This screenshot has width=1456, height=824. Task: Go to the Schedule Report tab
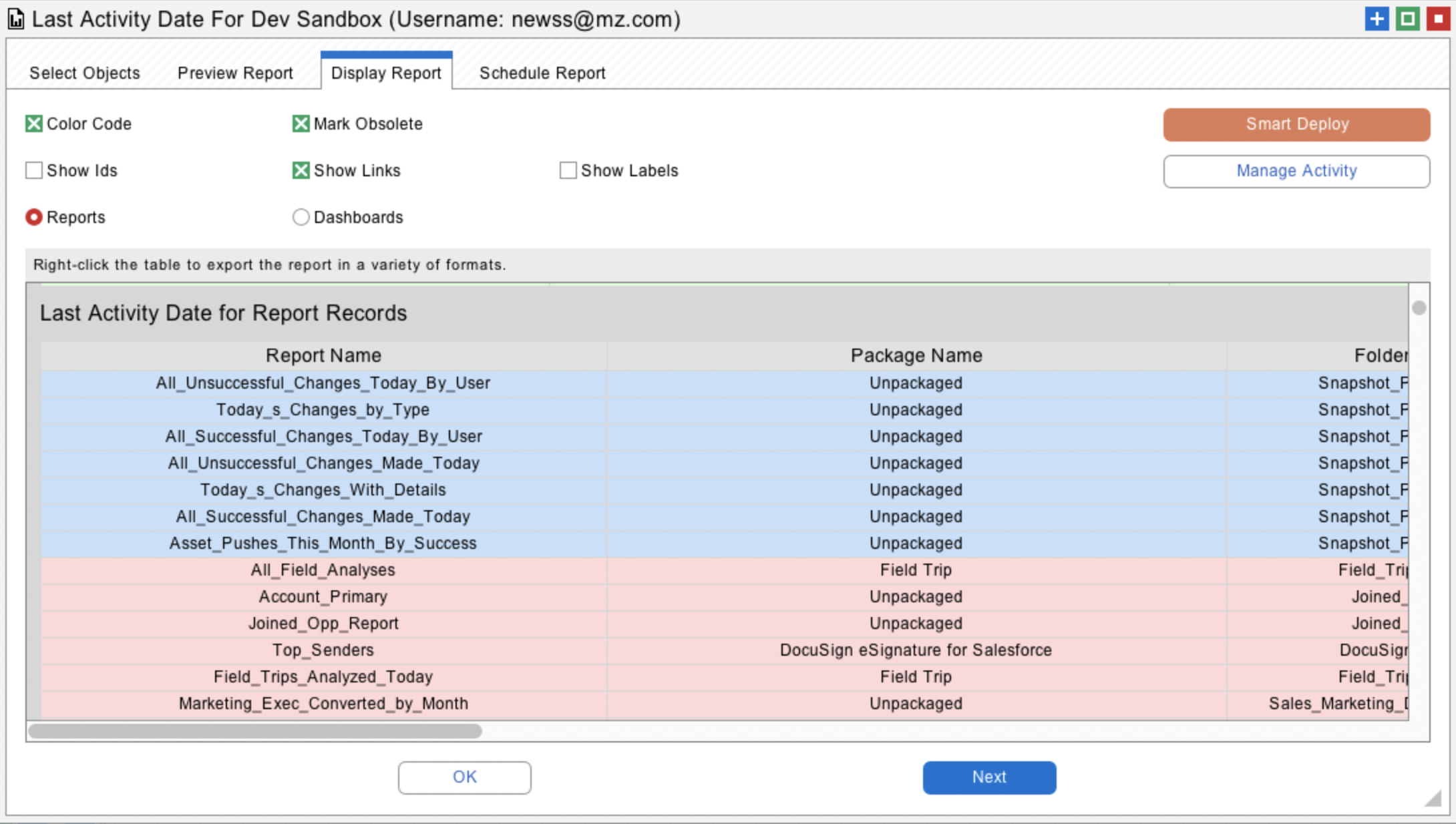tap(542, 73)
